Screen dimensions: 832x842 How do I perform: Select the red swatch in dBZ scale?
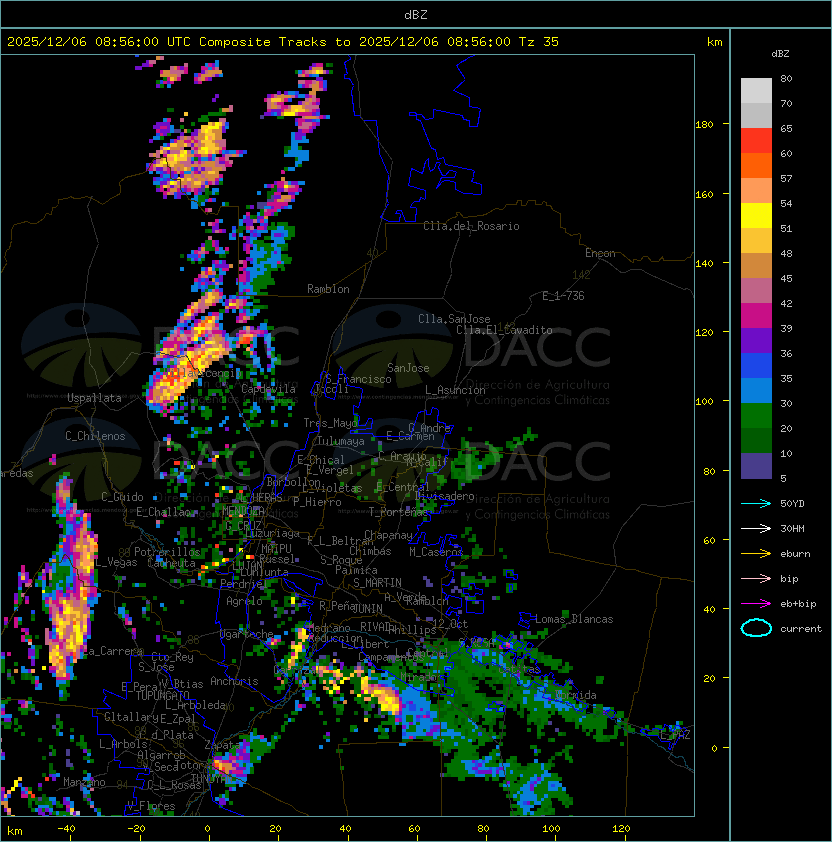756,140
